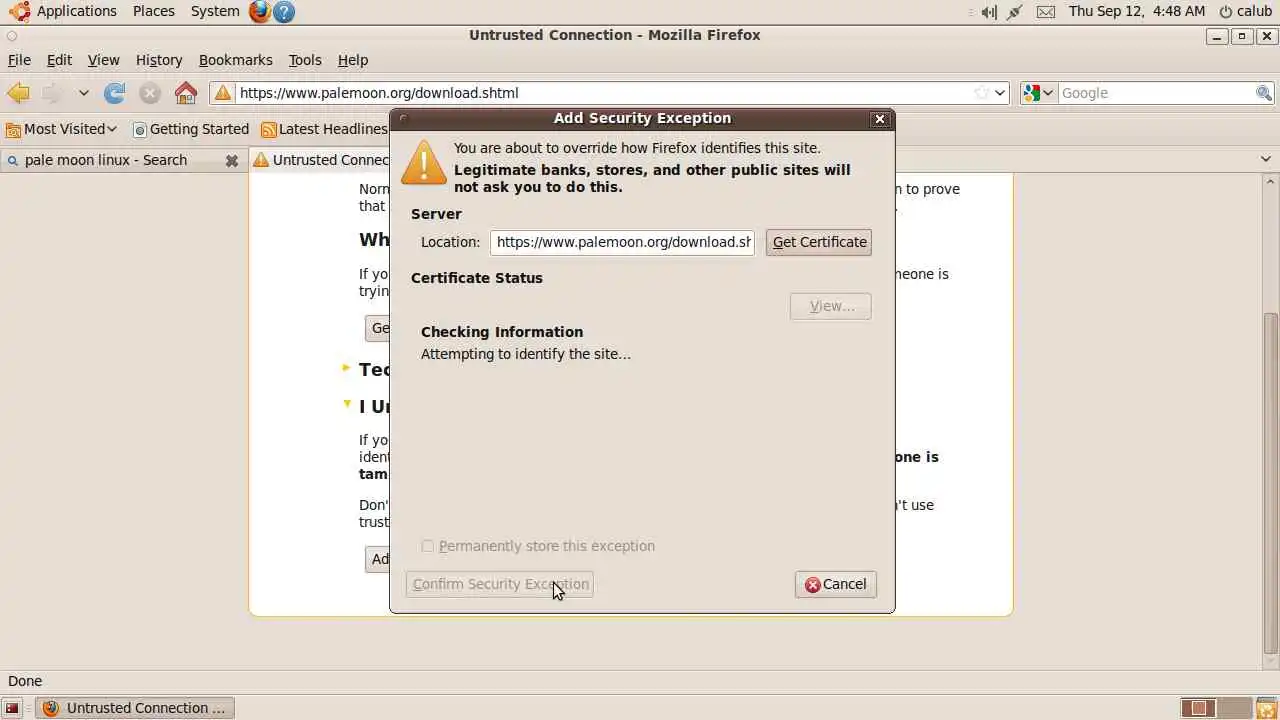The image size is (1280, 720).
Task: Open the Tools menu
Action: tap(305, 60)
